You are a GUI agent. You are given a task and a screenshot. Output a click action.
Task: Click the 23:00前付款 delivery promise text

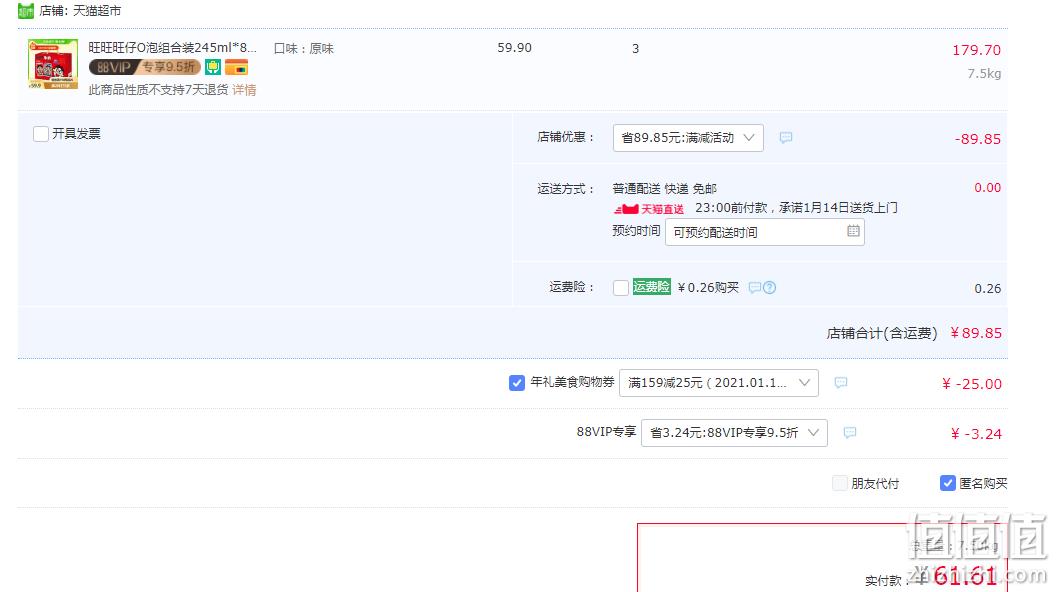[796, 208]
